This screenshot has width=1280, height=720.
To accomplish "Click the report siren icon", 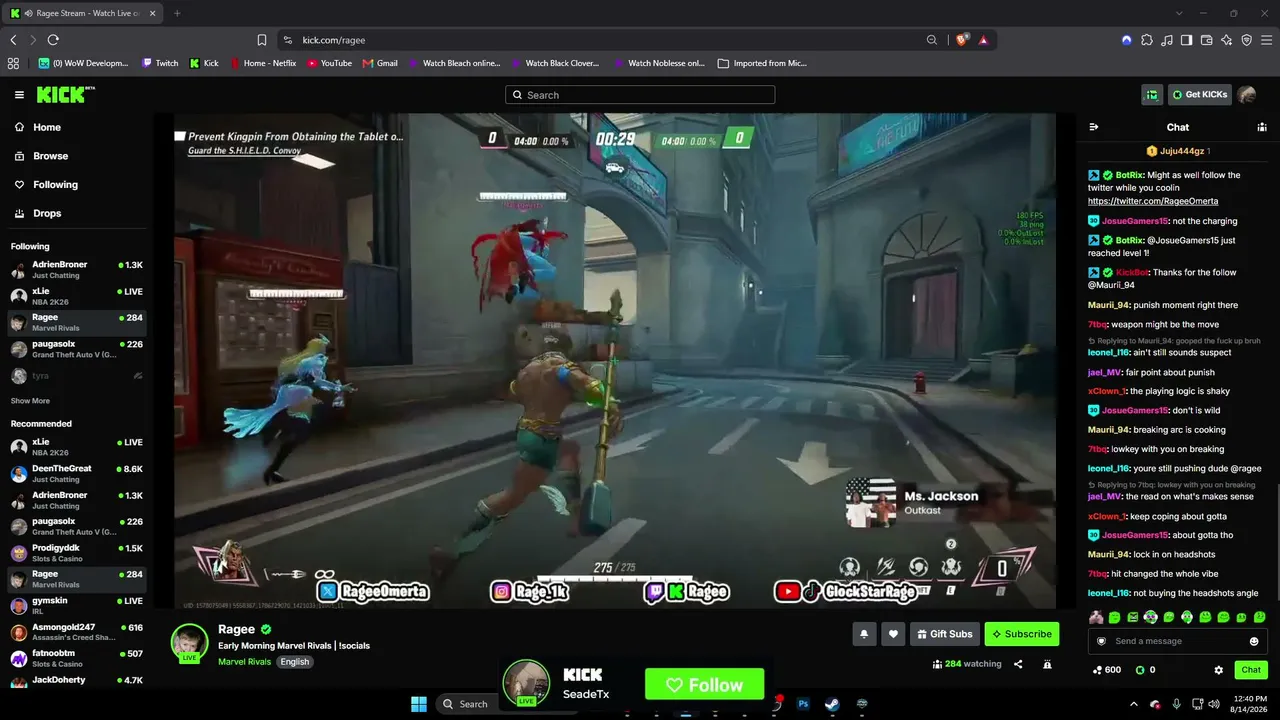I will [x=1047, y=664].
